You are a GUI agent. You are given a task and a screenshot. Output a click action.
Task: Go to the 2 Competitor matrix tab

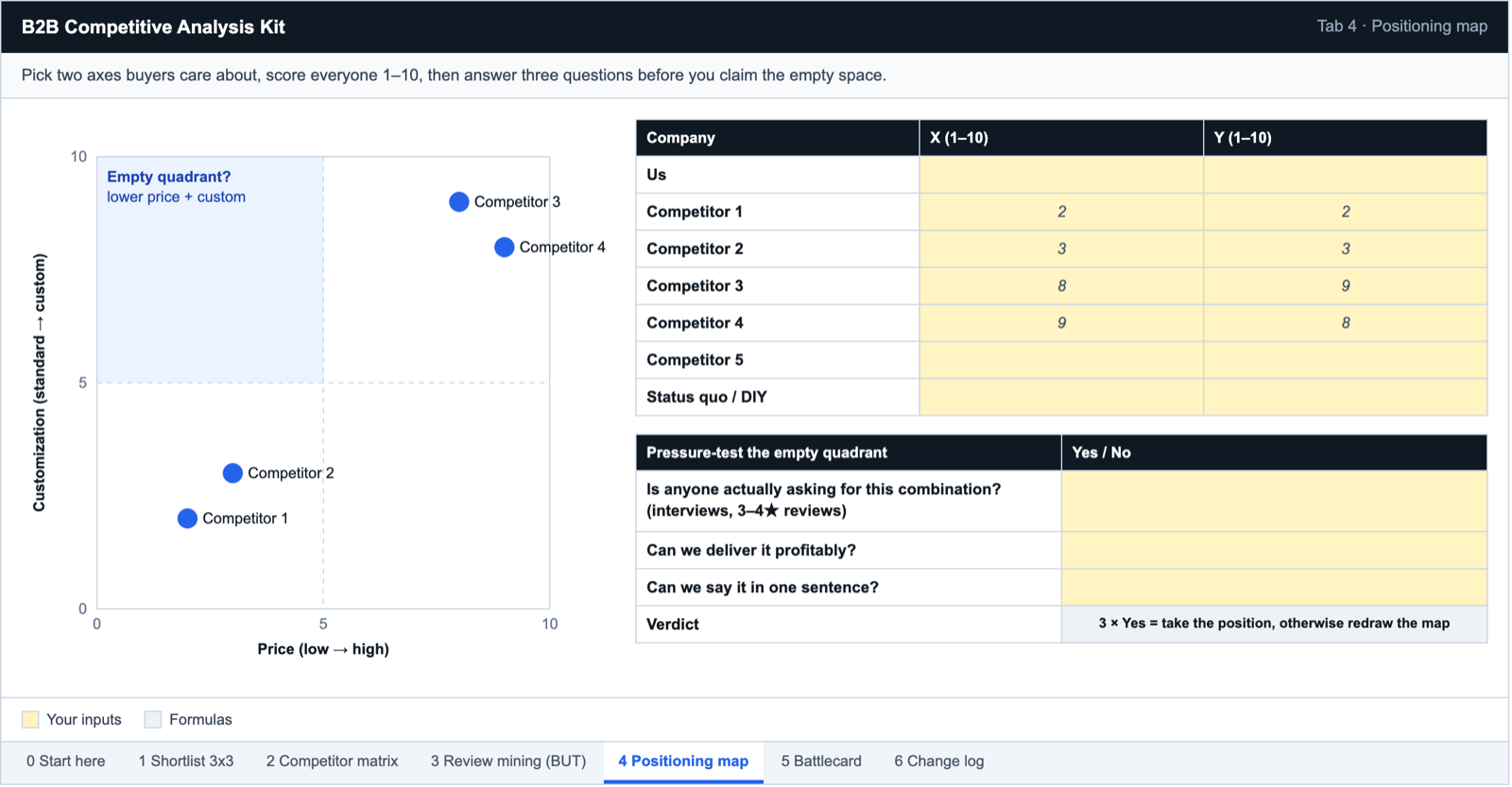333,762
